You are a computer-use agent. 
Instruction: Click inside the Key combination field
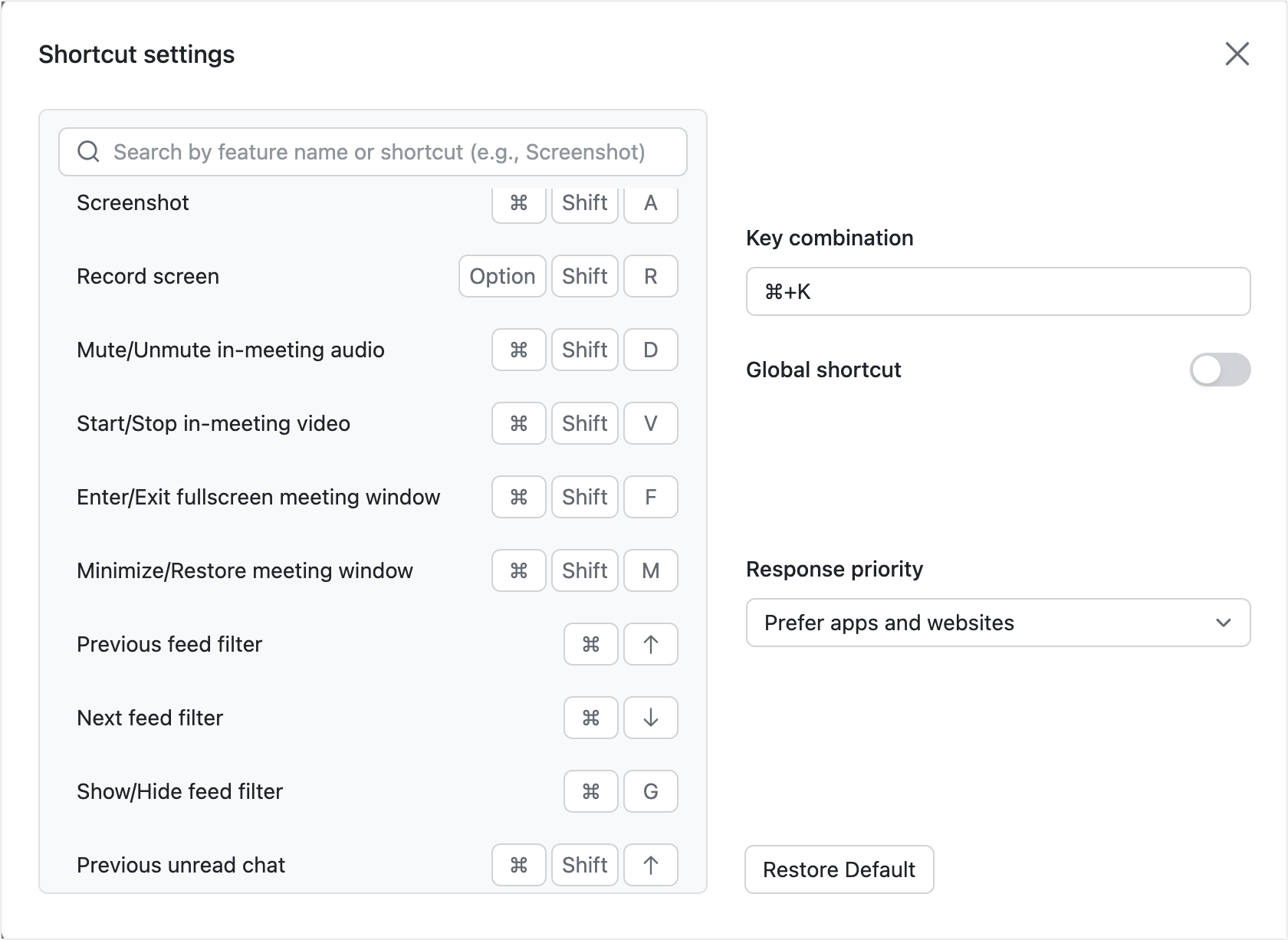coord(997,291)
